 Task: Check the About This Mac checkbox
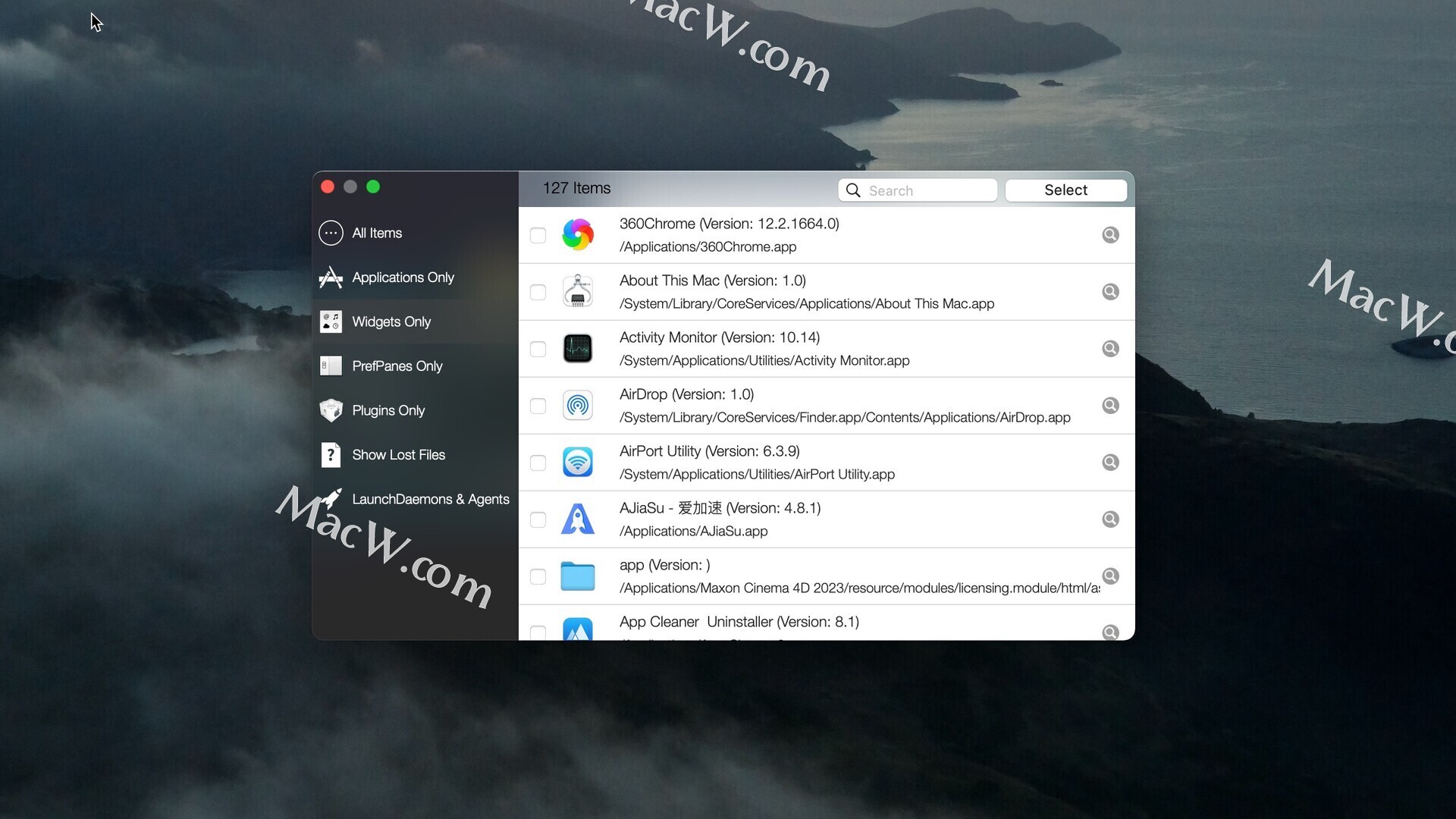(538, 292)
